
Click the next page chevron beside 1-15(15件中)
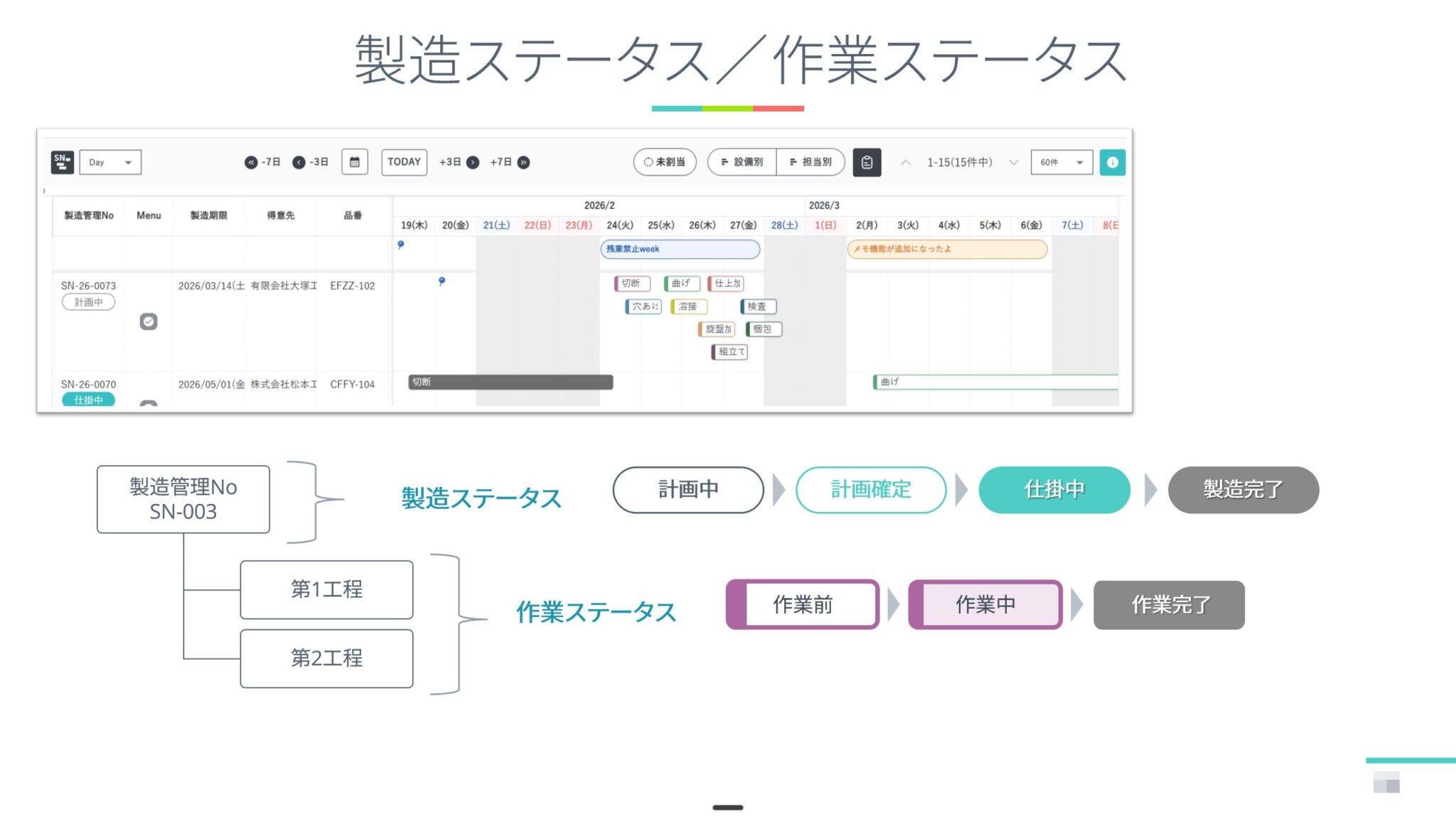(x=1014, y=162)
